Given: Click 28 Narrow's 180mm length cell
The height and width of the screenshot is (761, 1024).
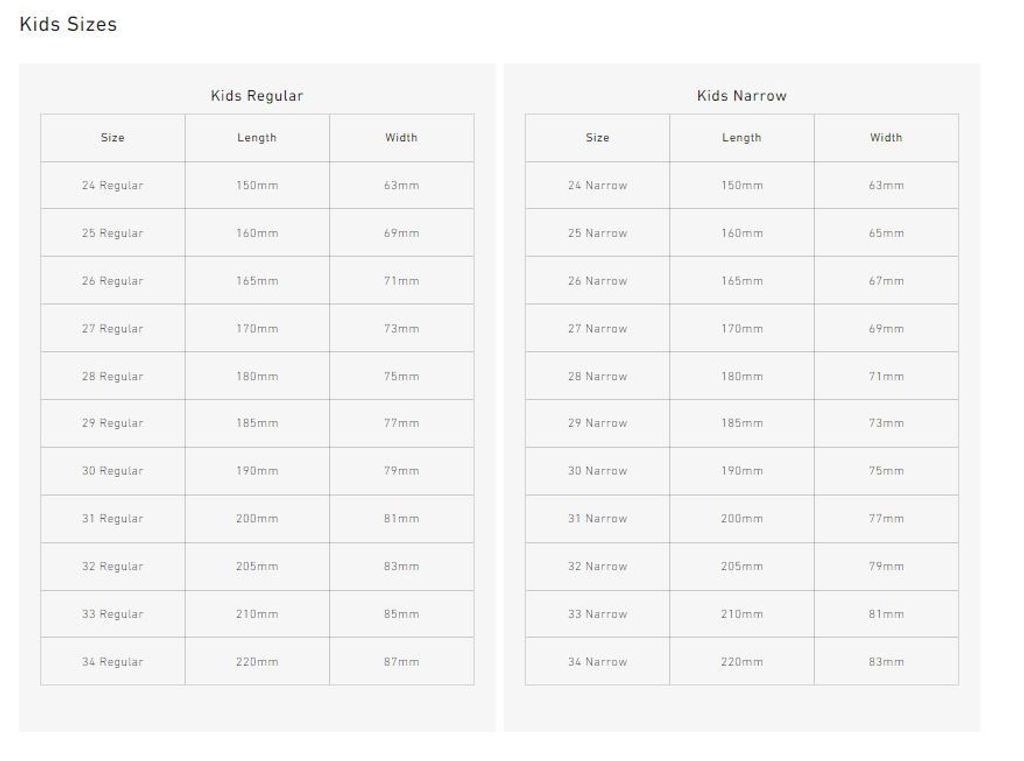Looking at the screenshot, I should (741, 377).
